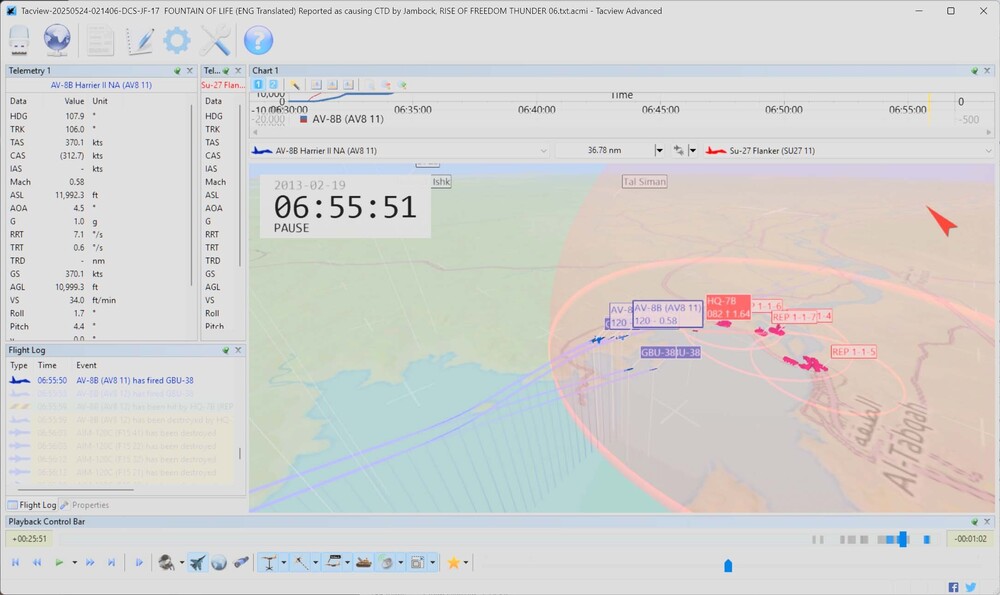Screen dimensions: 1000x595
Task: Close the Telemetry 1 panel
Action: pos(190,71)
